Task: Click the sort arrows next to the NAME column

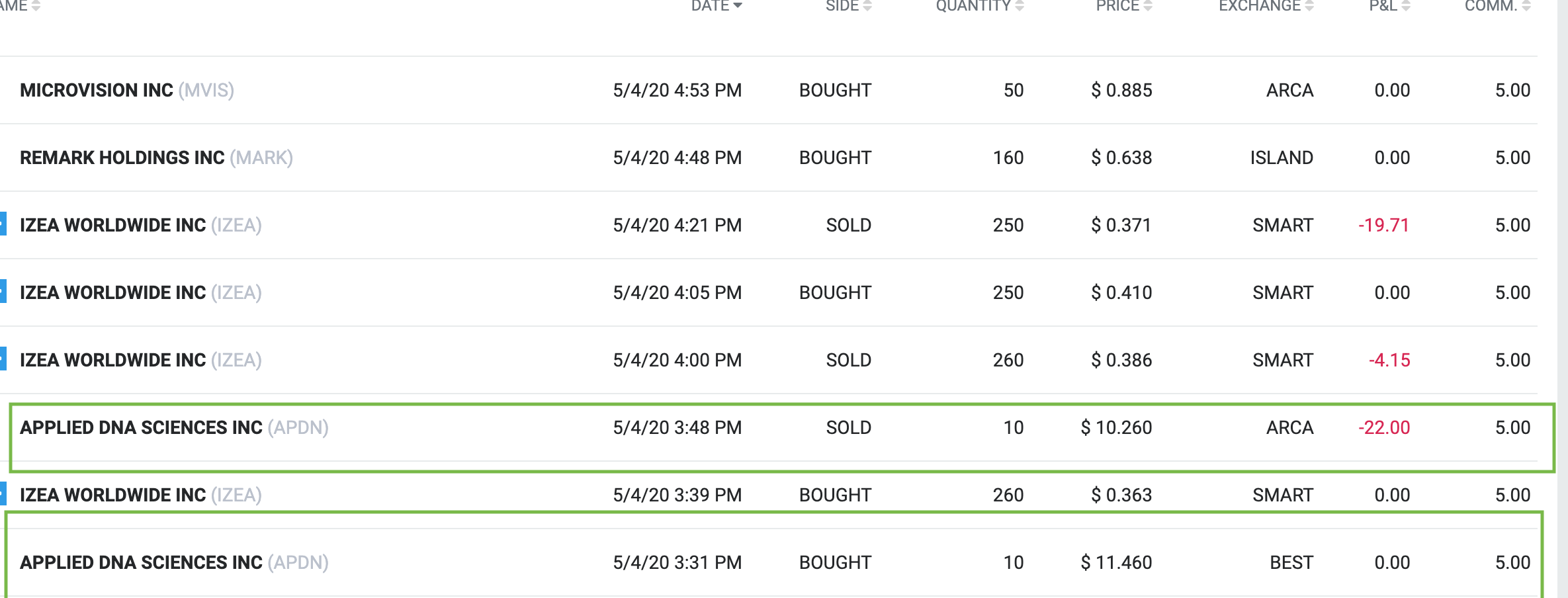Action: [36, 6]
